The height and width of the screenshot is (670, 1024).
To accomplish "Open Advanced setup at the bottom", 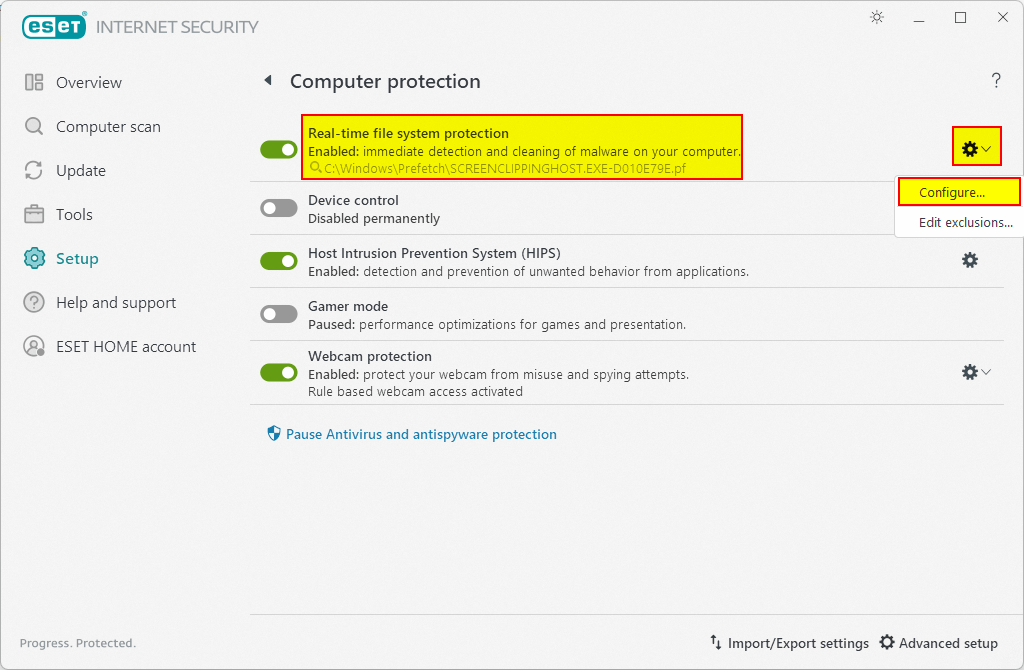I will click(x=938, y=643).
